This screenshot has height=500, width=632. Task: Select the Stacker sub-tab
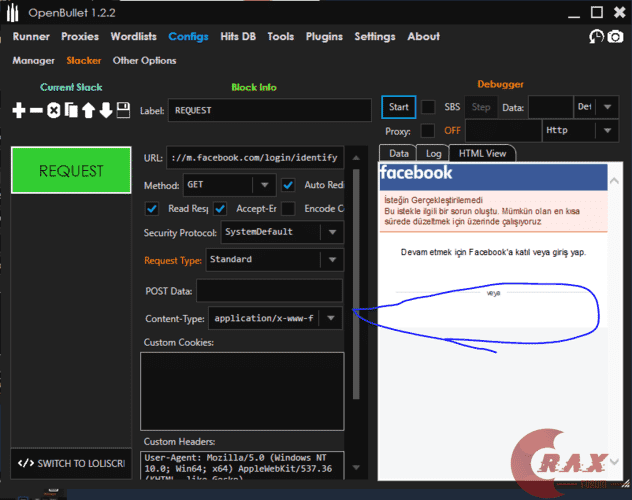[x=83, y=61]
